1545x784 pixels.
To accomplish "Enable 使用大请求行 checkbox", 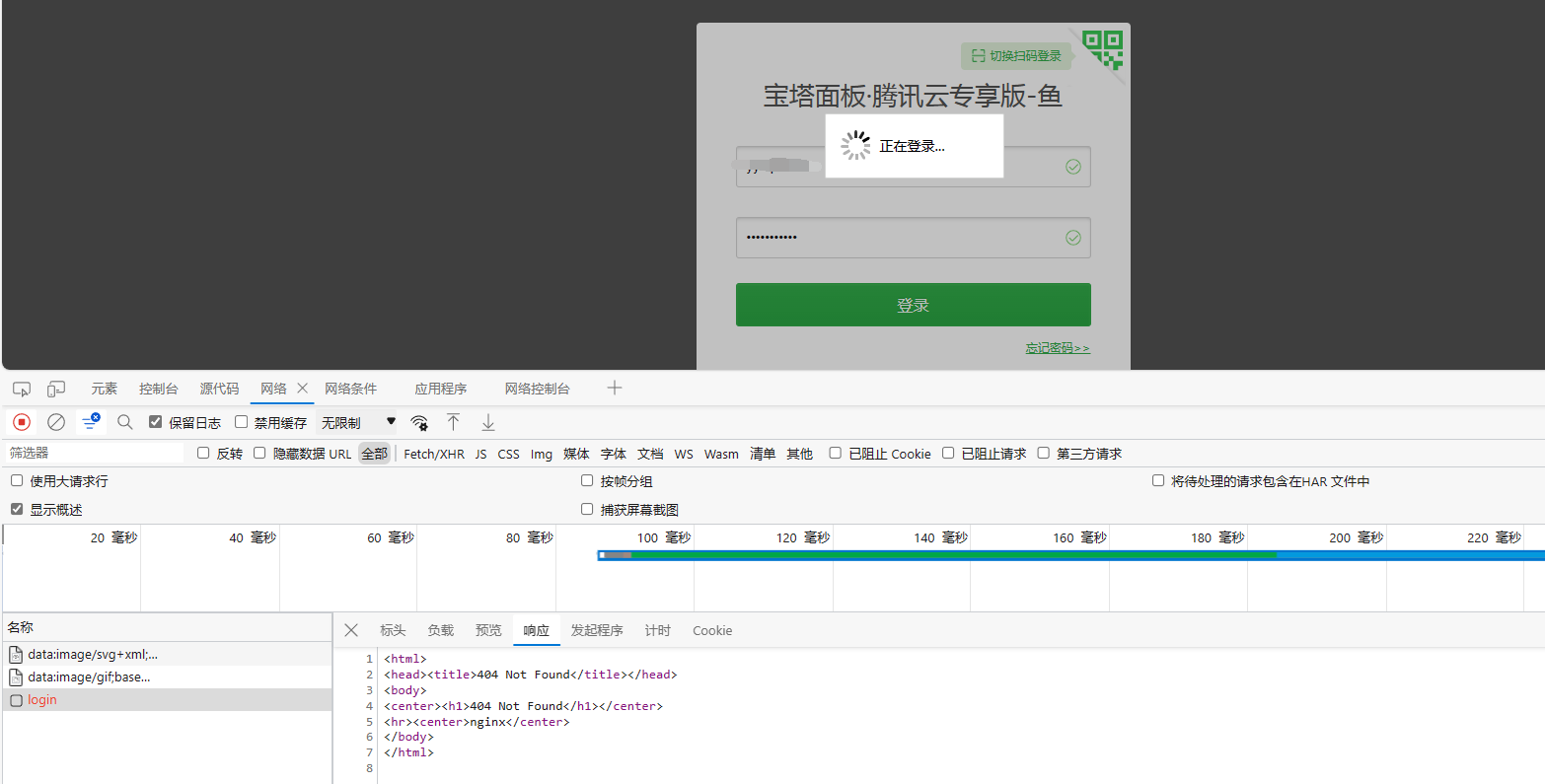I will [x=17, y=480].
